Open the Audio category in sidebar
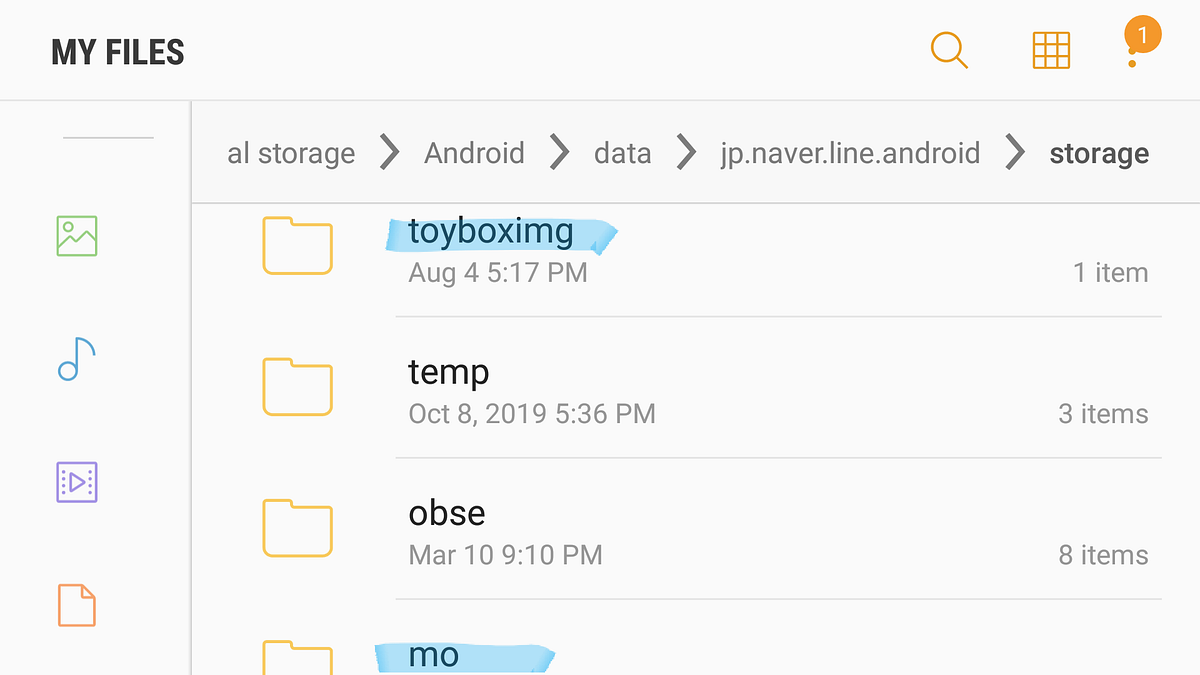Screen dimensions: 1200x675 [x=77, y=359]
